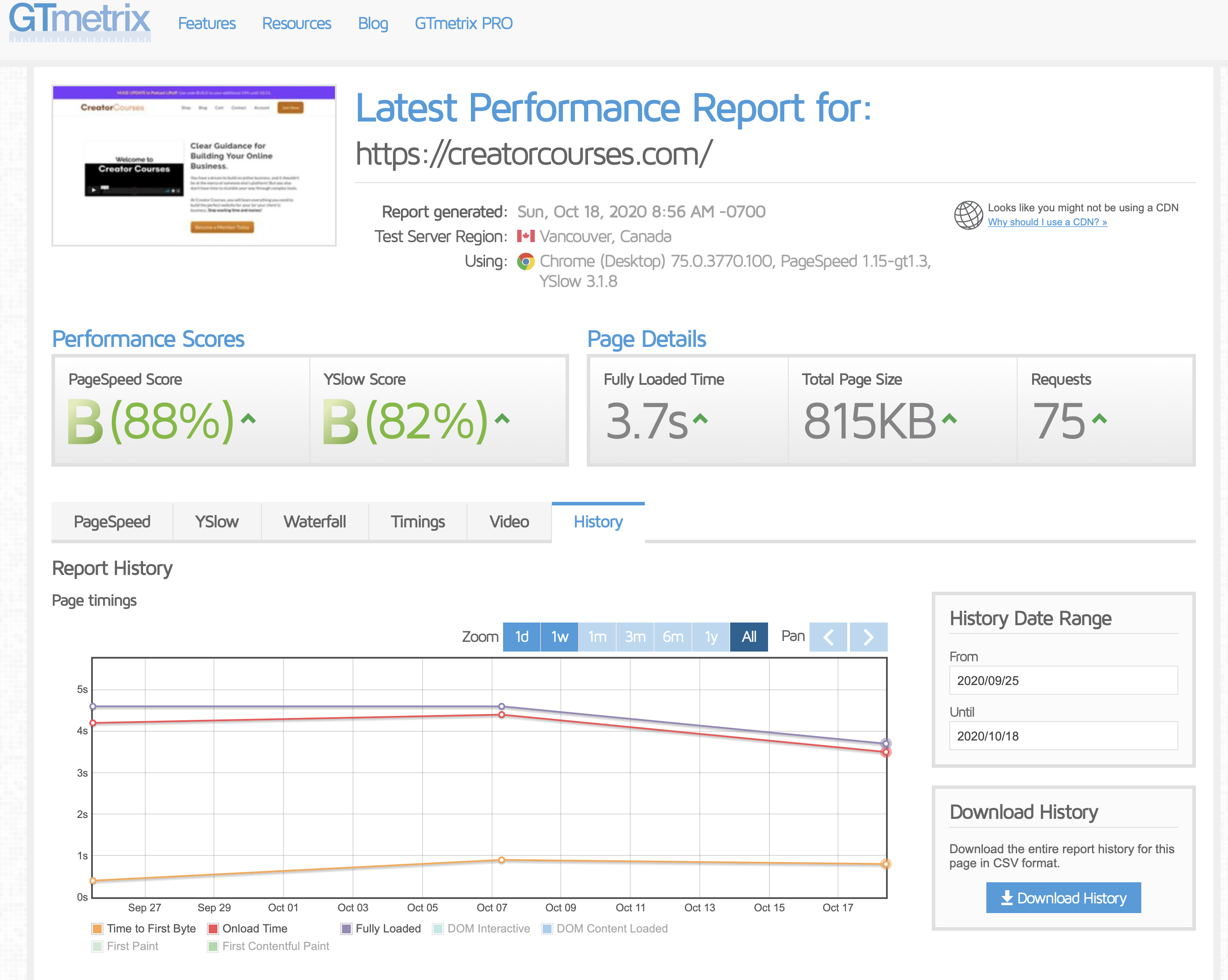Click the PageSpeed Score up arrow
Screen dimensions: 1228x980
click(x=248, y=420)
